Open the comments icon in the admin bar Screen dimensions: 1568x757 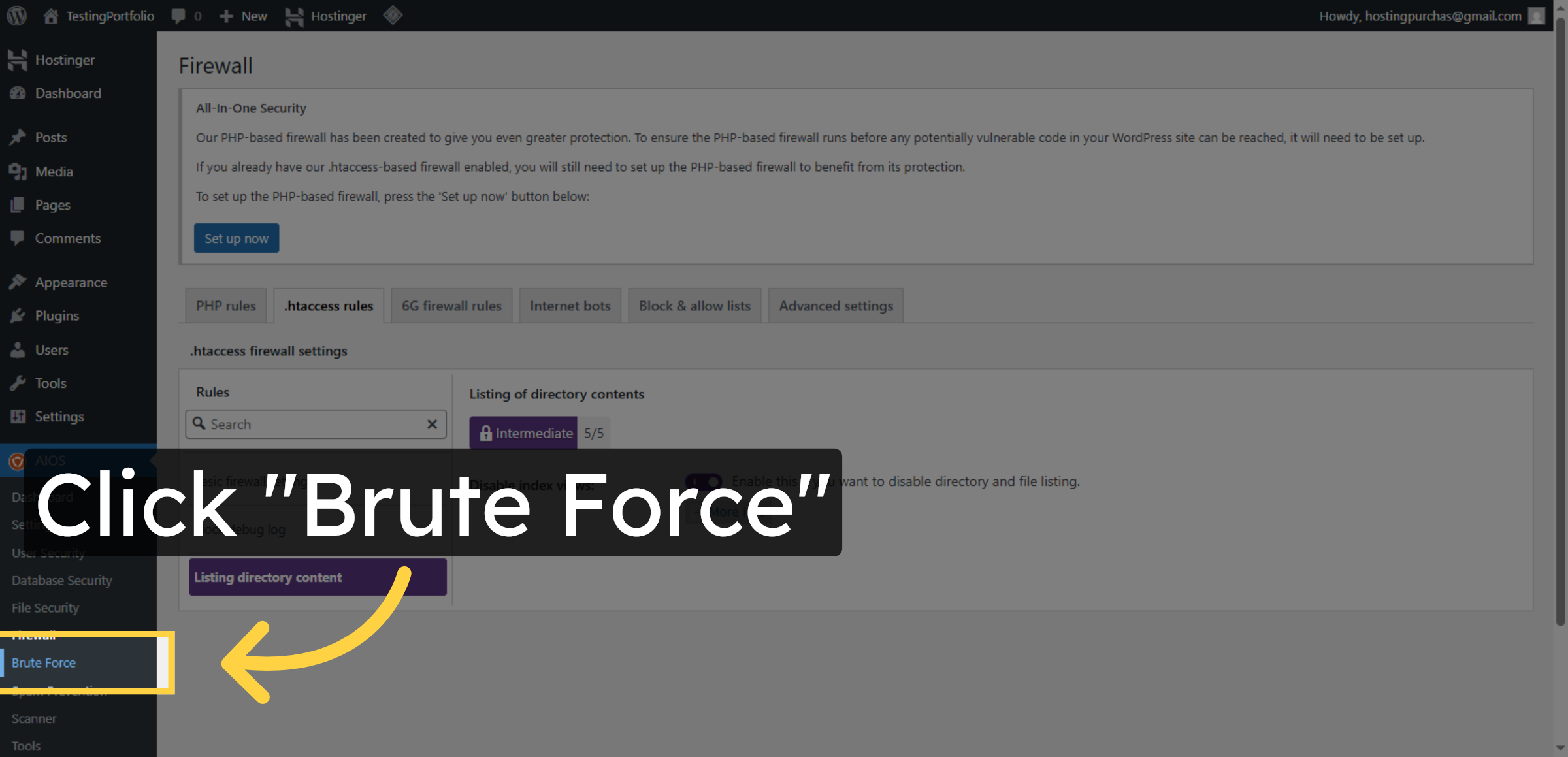tap(178, 16)
